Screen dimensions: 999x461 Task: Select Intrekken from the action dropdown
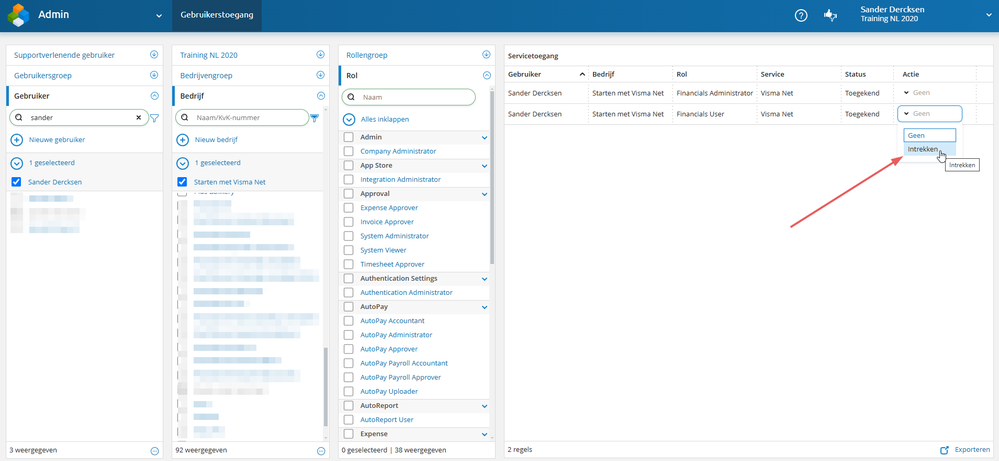pos(922,149)
